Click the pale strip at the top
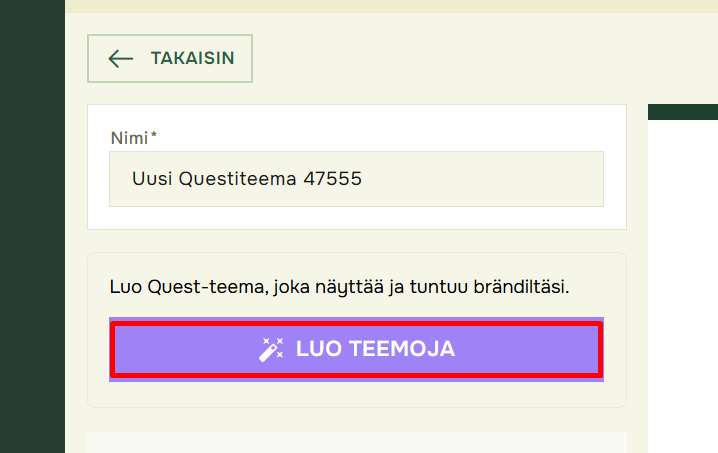The image size is (718, 453). click(x=390, y=6)
